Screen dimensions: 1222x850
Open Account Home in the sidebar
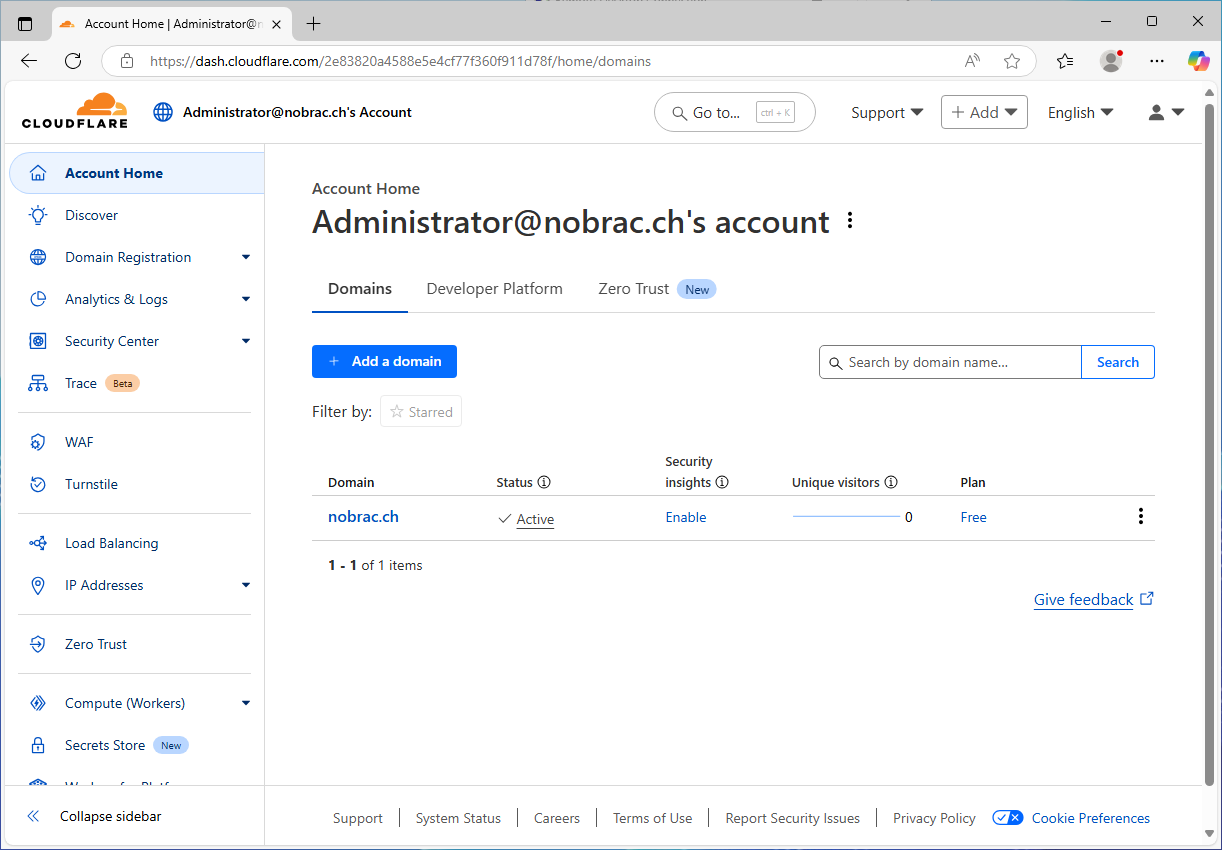137,173
